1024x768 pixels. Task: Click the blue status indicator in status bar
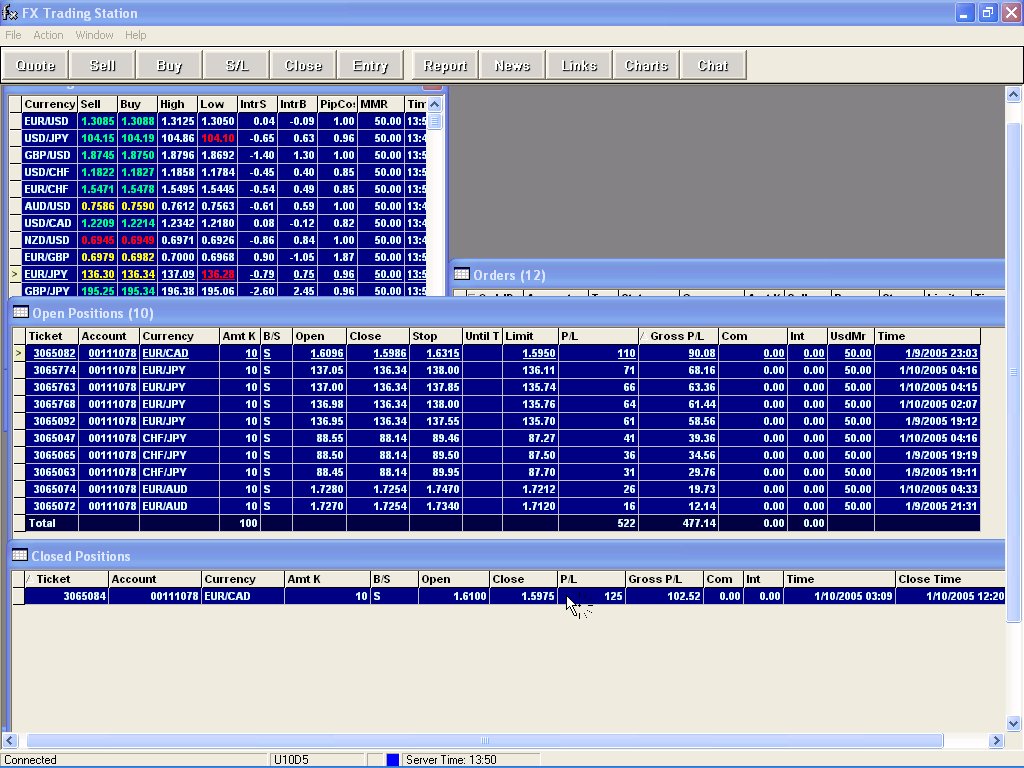[x=392, y=760]
